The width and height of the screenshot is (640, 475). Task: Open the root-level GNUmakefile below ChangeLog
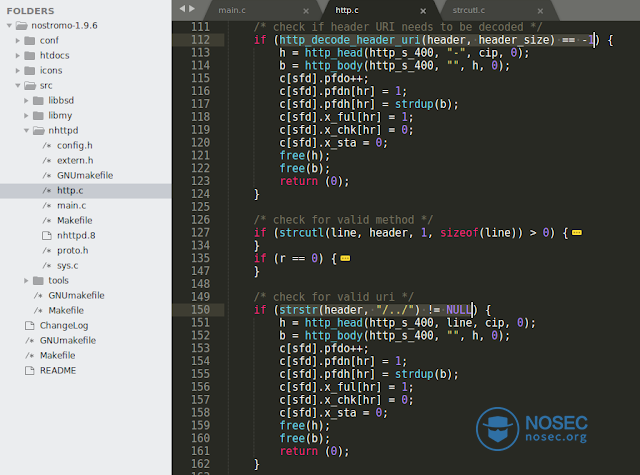[68, 340]
